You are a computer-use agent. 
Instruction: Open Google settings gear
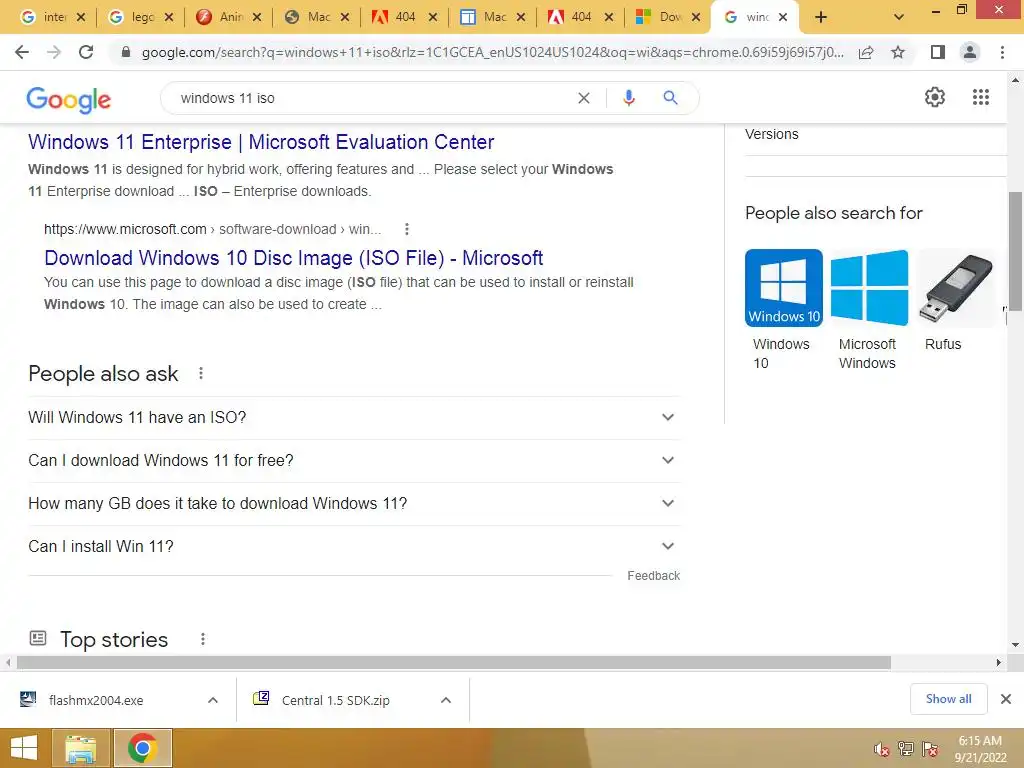[935, 97]
